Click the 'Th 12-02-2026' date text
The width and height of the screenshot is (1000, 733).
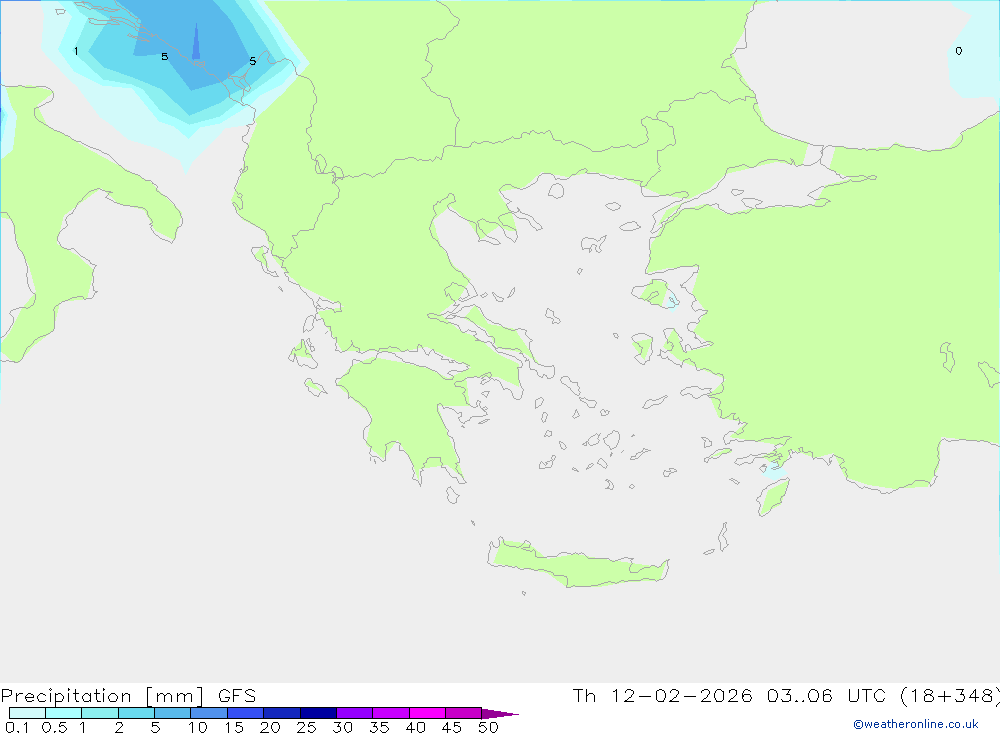[663, 695]
